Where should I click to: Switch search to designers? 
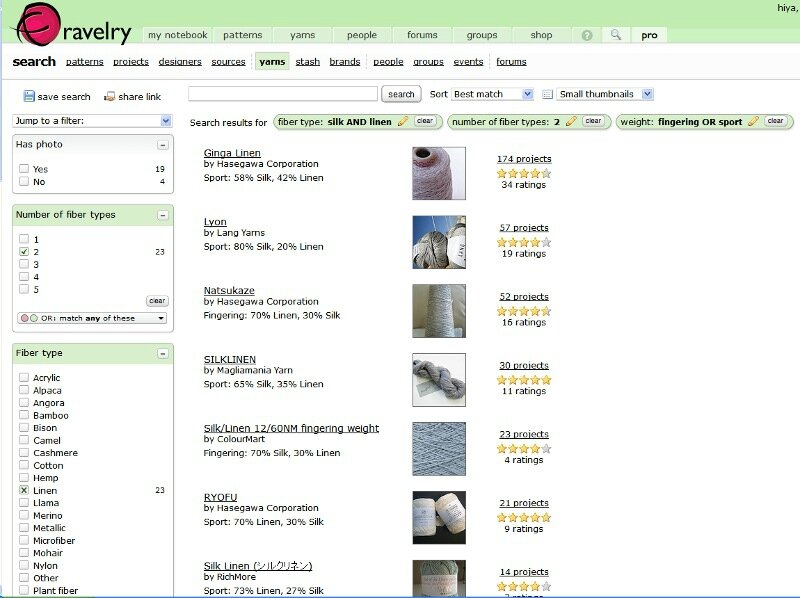(180, 62)
